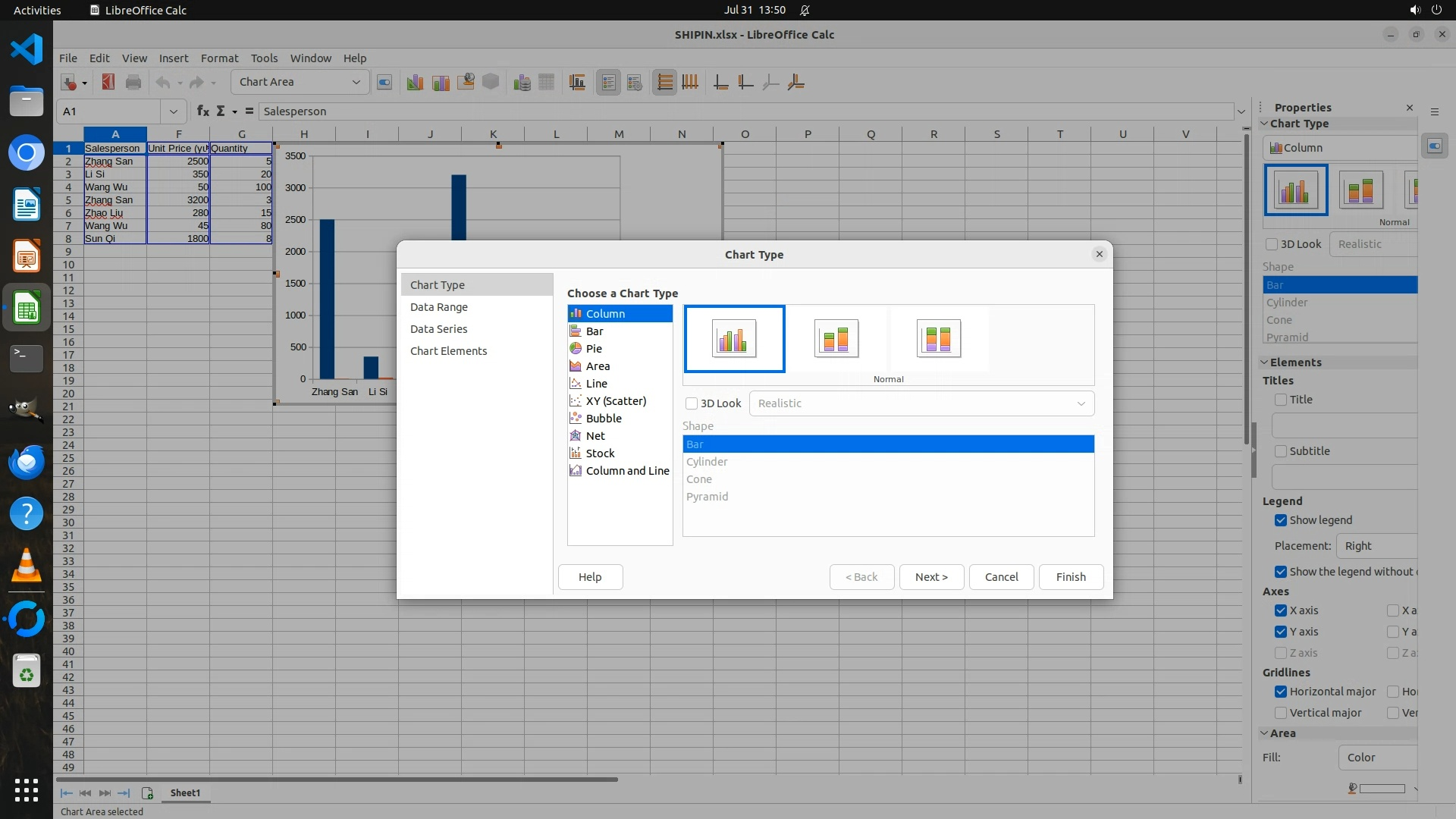This screenshot has width=1456, height=819.
Task: Toggle the Legend On/Off toolbar icon
Action: (609, 82)
